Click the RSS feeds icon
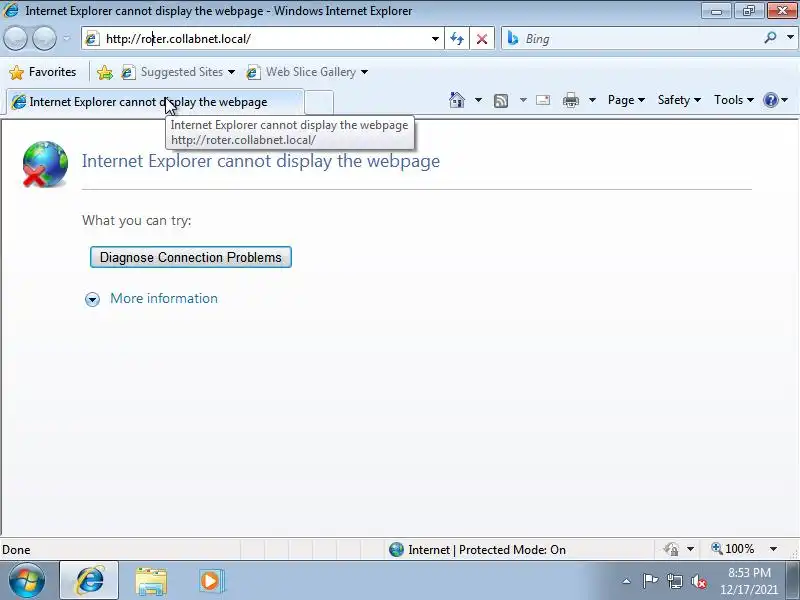 [x=501, y=101]
